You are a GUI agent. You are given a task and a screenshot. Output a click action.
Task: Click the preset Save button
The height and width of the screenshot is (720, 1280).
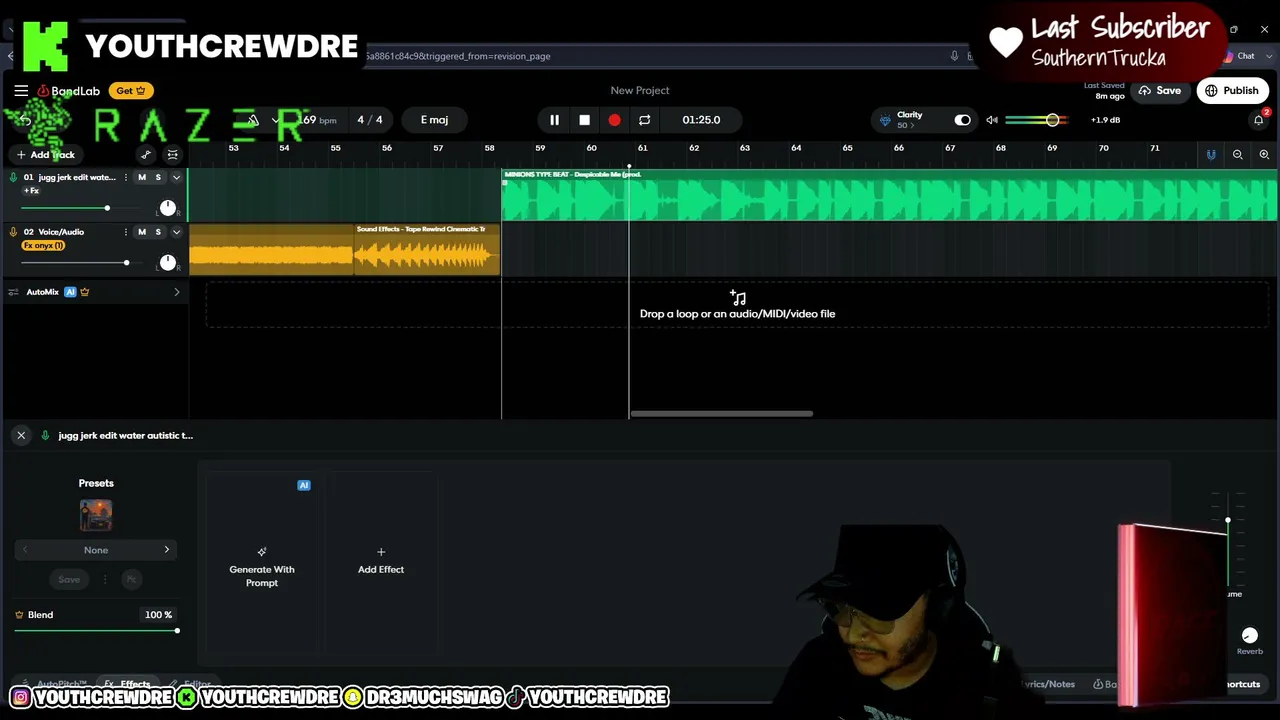click(x=69, y=580)
